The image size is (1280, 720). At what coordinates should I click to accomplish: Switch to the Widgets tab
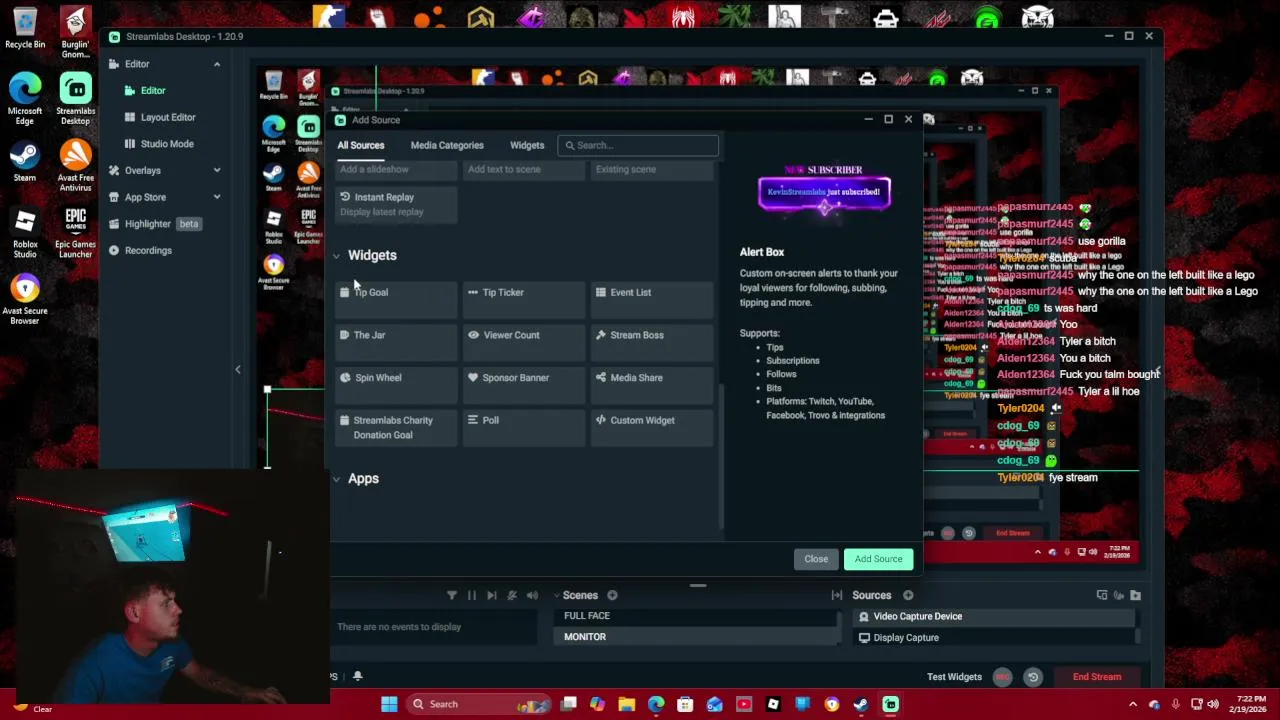pyautogui.click(x=527, y=146)
